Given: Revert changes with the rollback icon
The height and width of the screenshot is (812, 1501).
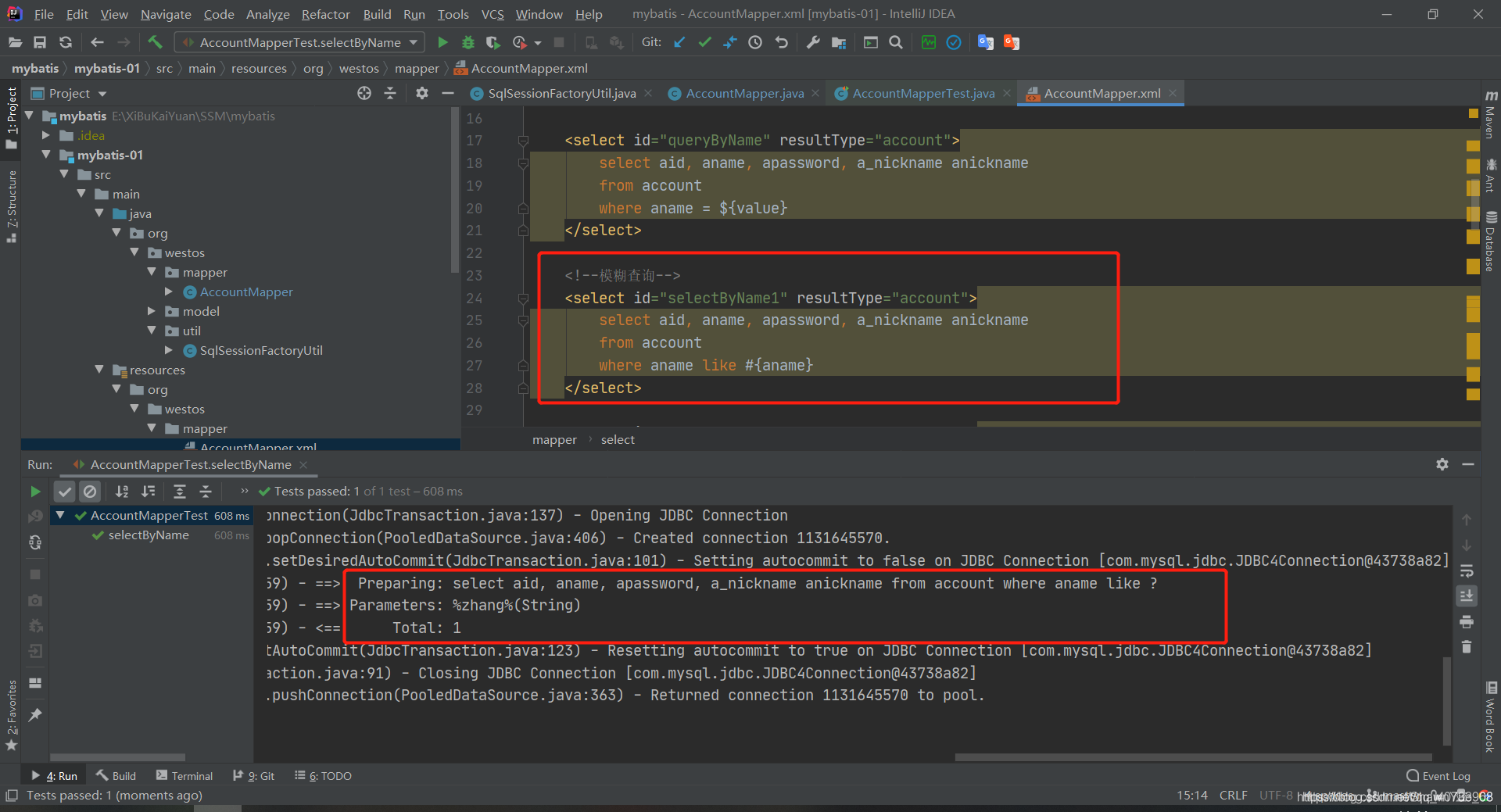Looking at the screenshot, I should [781, 42].
